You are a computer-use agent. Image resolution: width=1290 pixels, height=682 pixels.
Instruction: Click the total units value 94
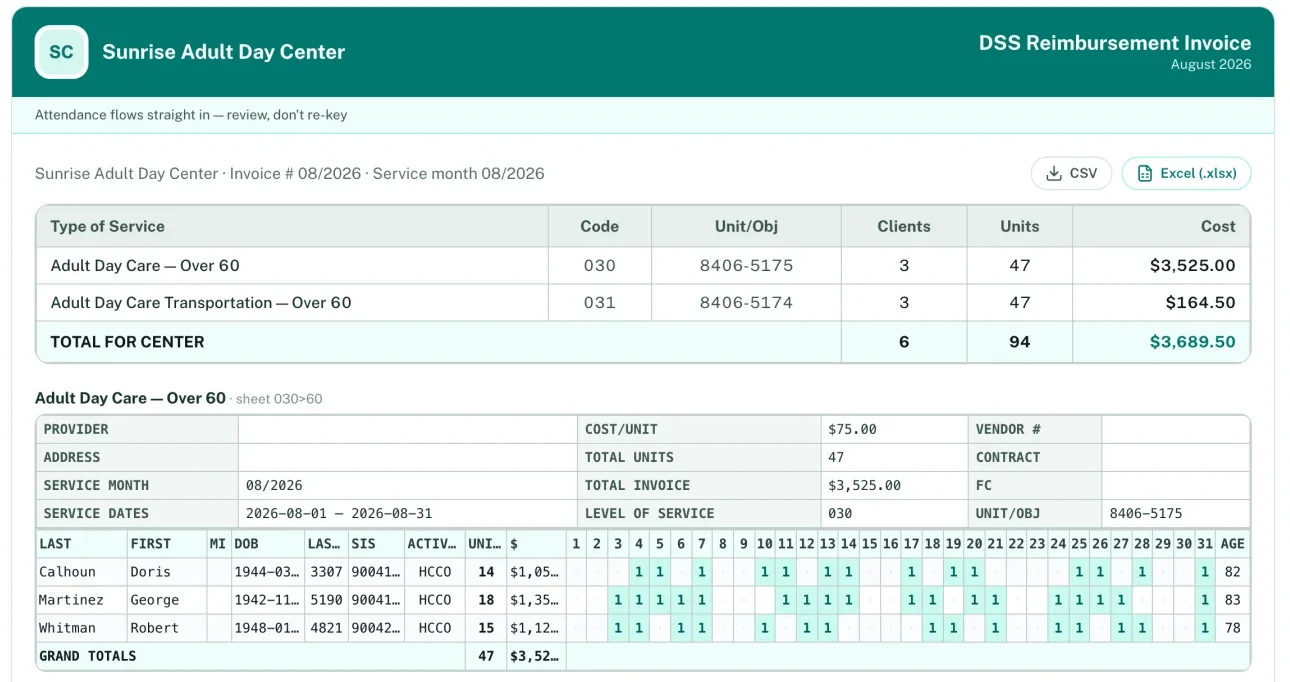(x=1019, y=341)
